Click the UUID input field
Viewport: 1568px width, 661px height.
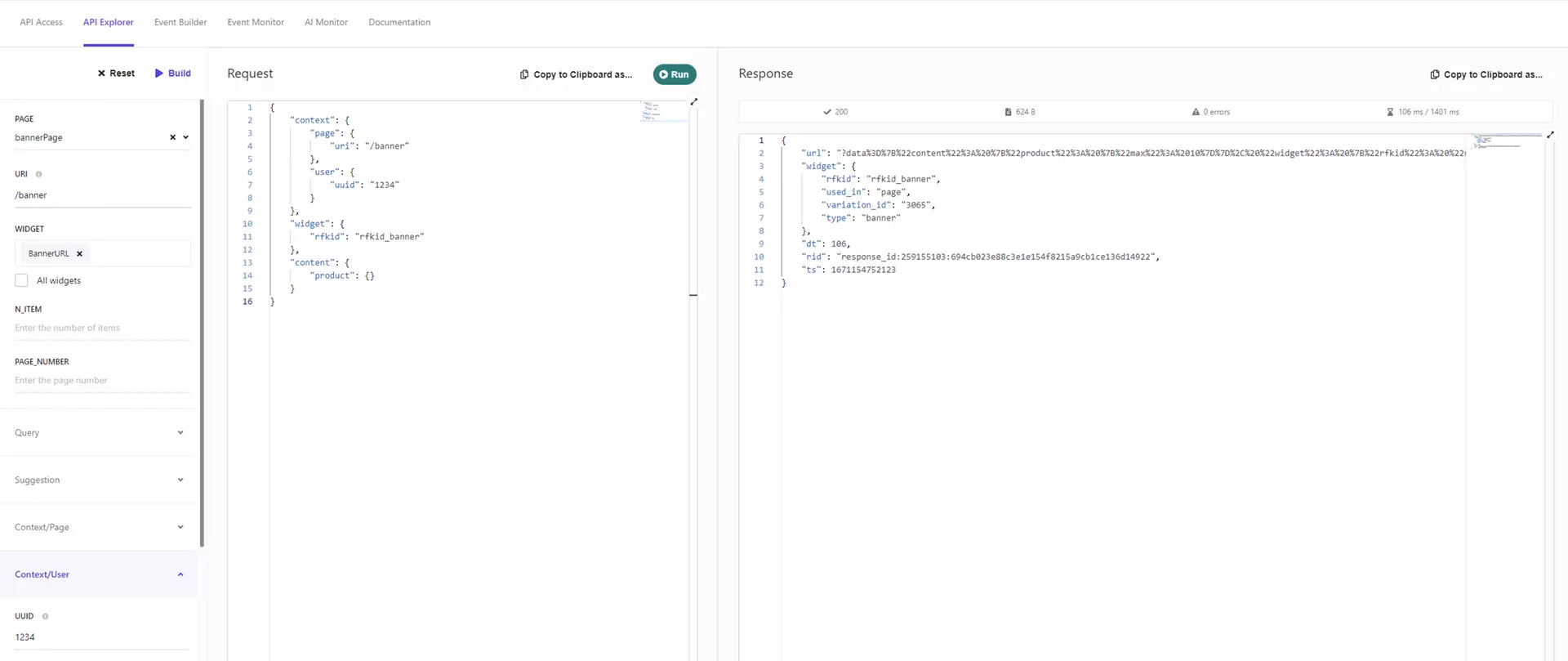click(103, 637)
